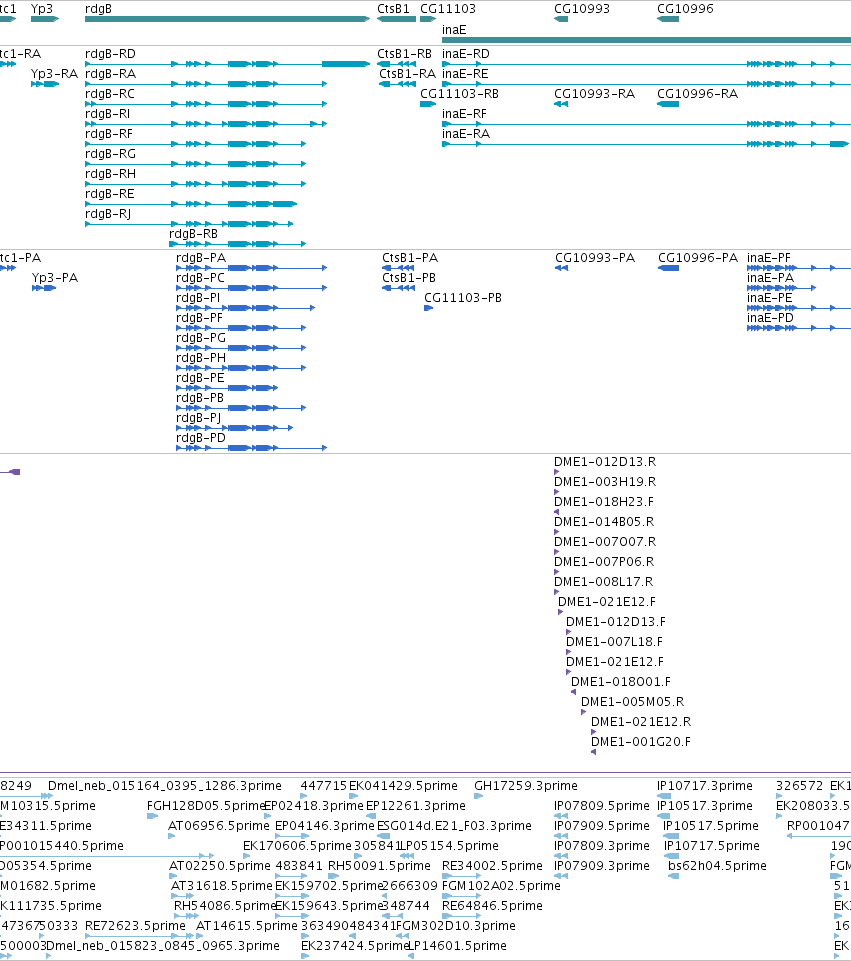This screenshot has width=851, height=961.
Task: Click the rdgB-RG transcript label
Action: point(110,154)
